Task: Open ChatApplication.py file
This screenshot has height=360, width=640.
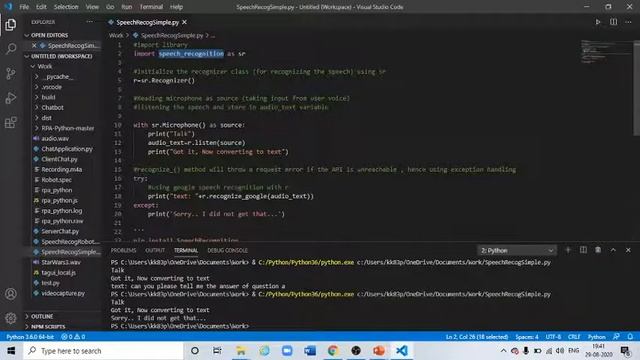Action: tap(67, 149)
